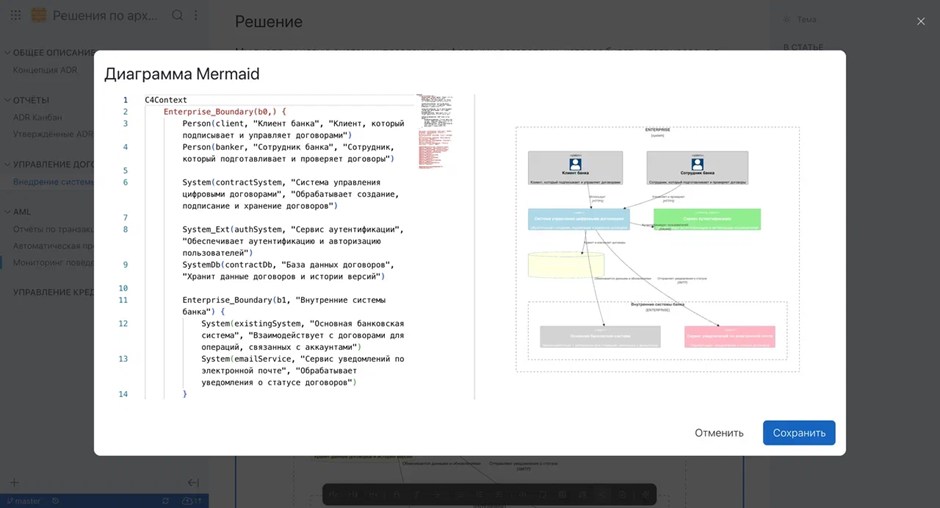The height and width of the screenshot is (508, 940).
Task: Open the three-dot menu in sidebar header
Action: tap(195, 15)
